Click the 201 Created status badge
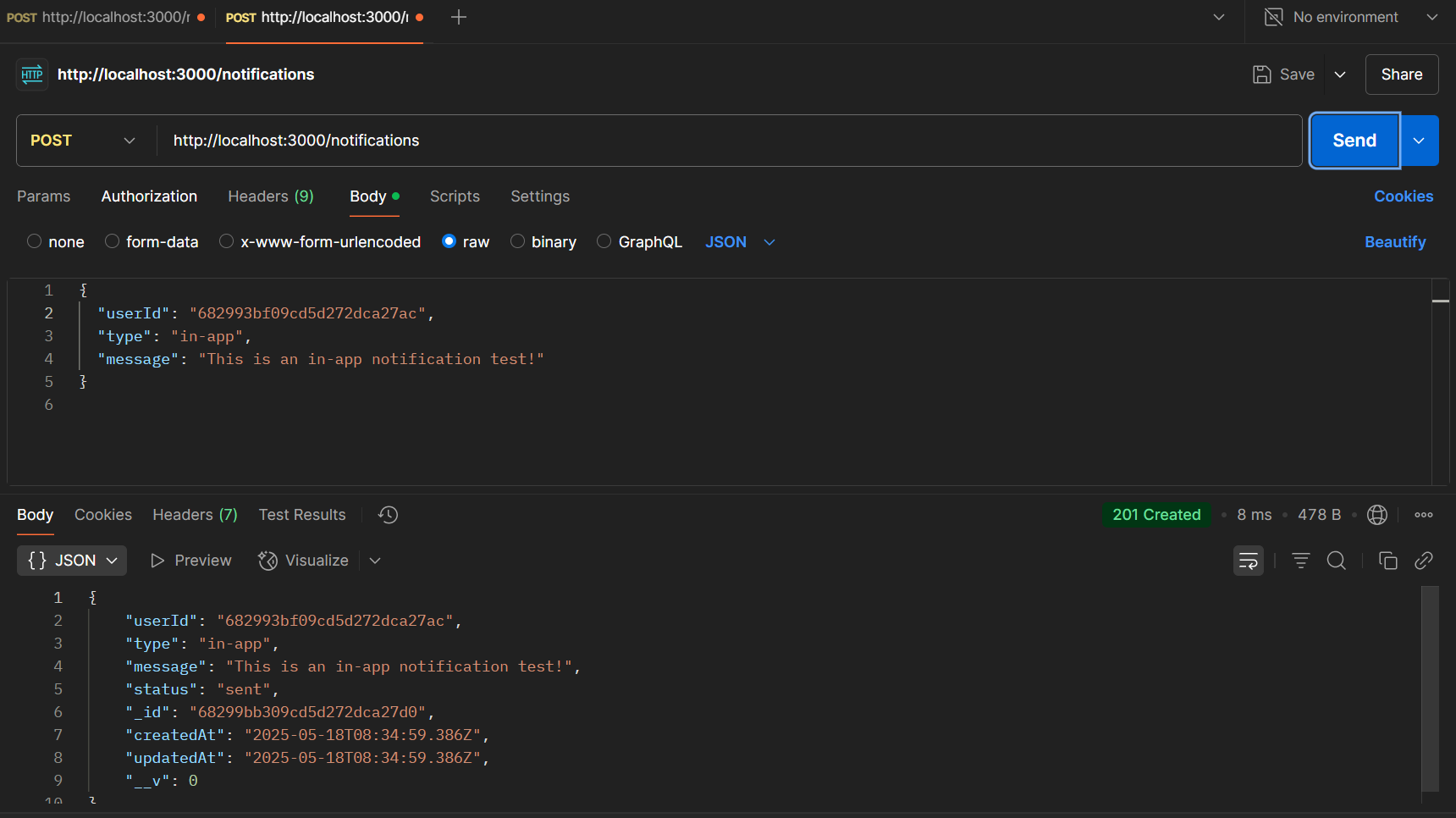This screenshot has height=818, width=1456. click(1156, 515)
